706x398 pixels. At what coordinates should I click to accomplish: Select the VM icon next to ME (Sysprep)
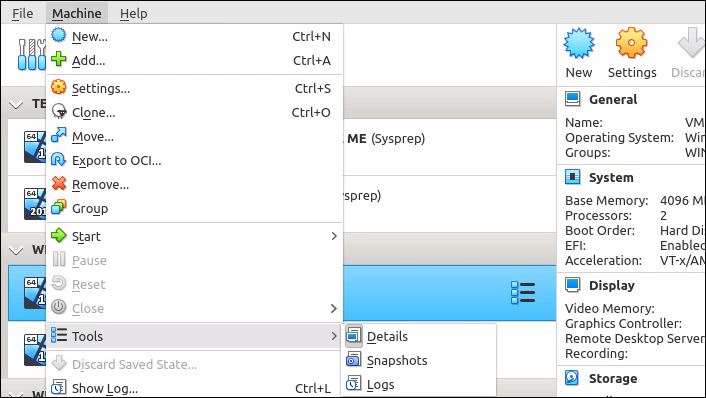(35, 147)
